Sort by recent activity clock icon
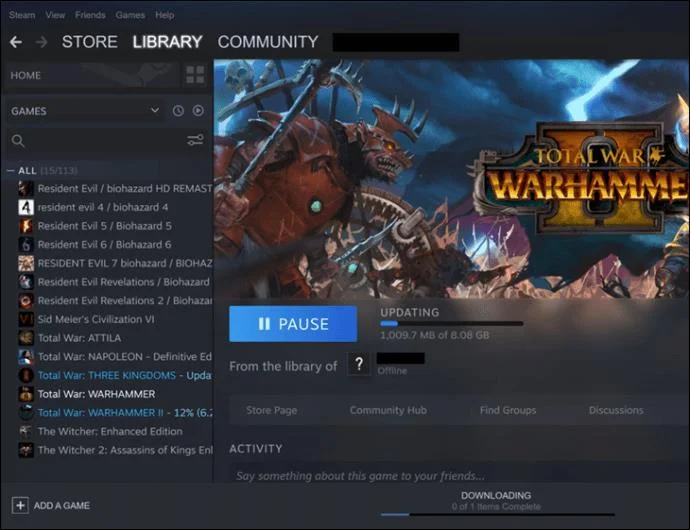690x530 pixels. [x=178, y=111]
